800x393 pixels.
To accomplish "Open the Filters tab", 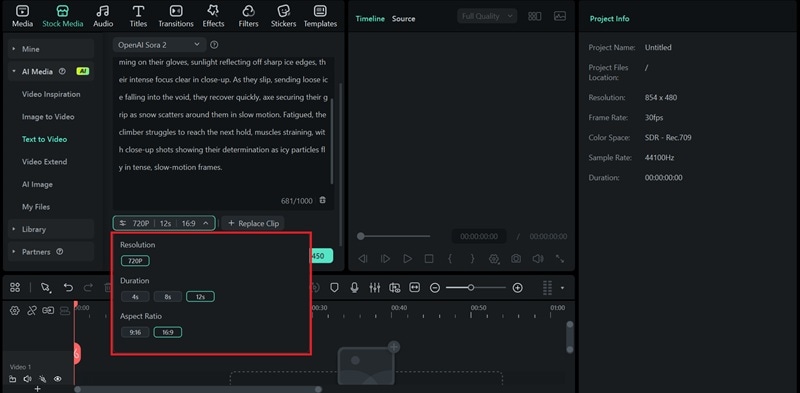I will (248, 16).
